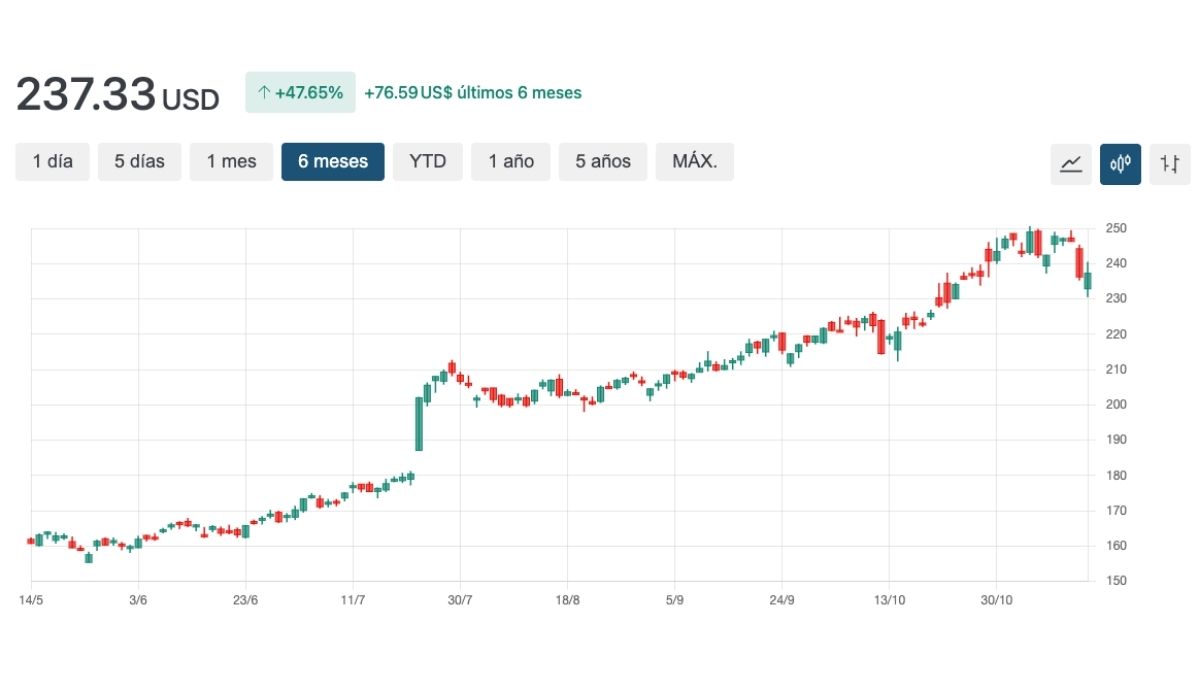Choose the OHLC bar chart icon
The height and width of the screenshot is (675, 1200).
(1170, 164)
